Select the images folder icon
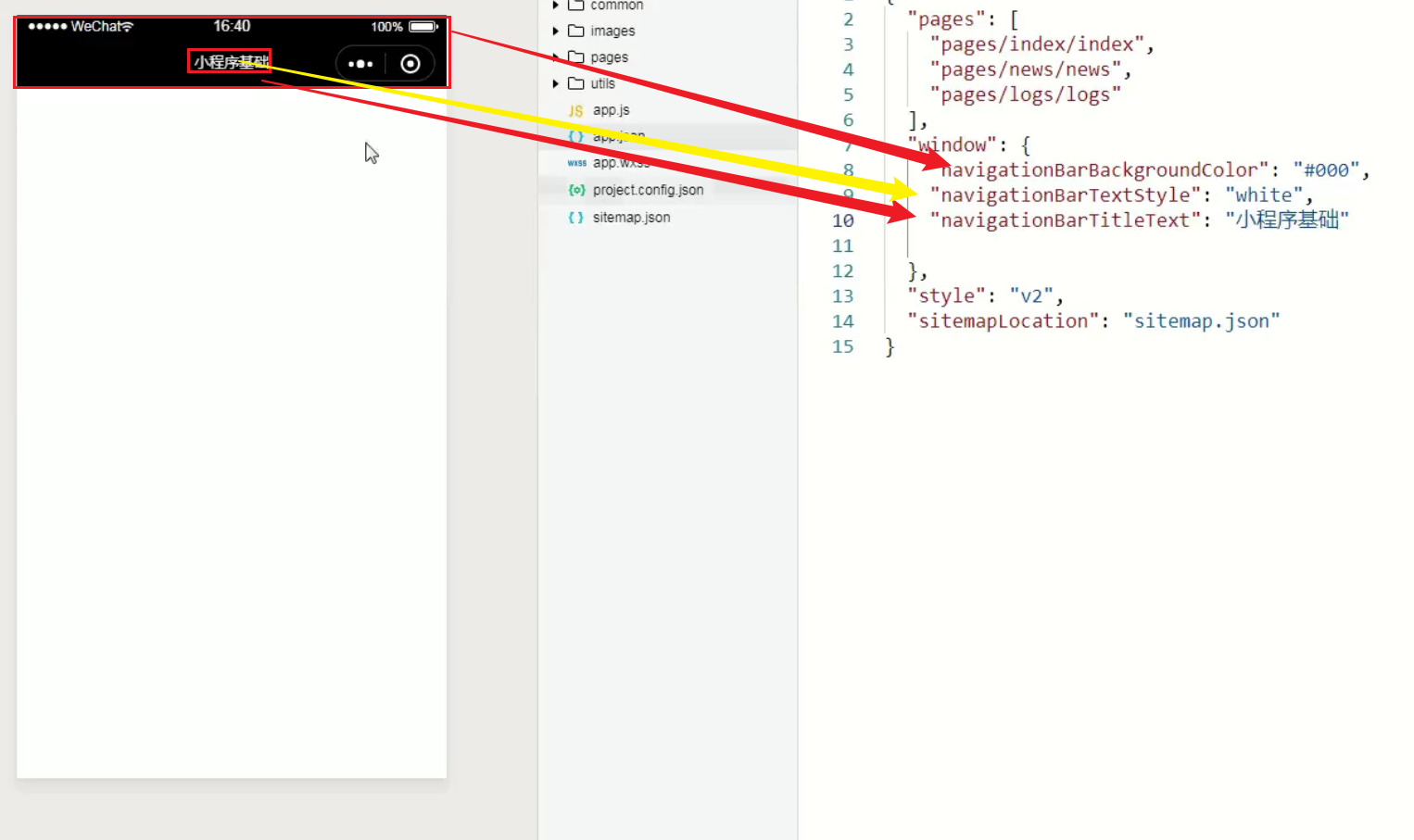This screenshot has width=1414, height=840. tap(575, 31)
